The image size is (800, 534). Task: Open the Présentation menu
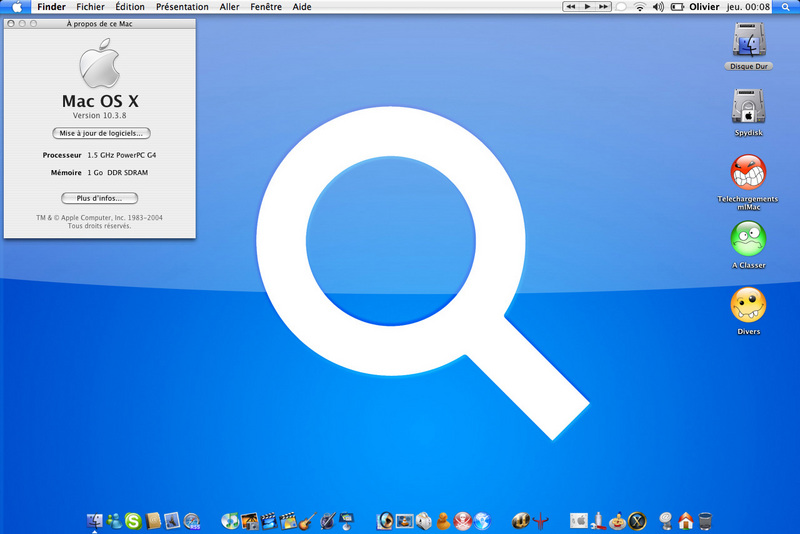pos(182,7)
